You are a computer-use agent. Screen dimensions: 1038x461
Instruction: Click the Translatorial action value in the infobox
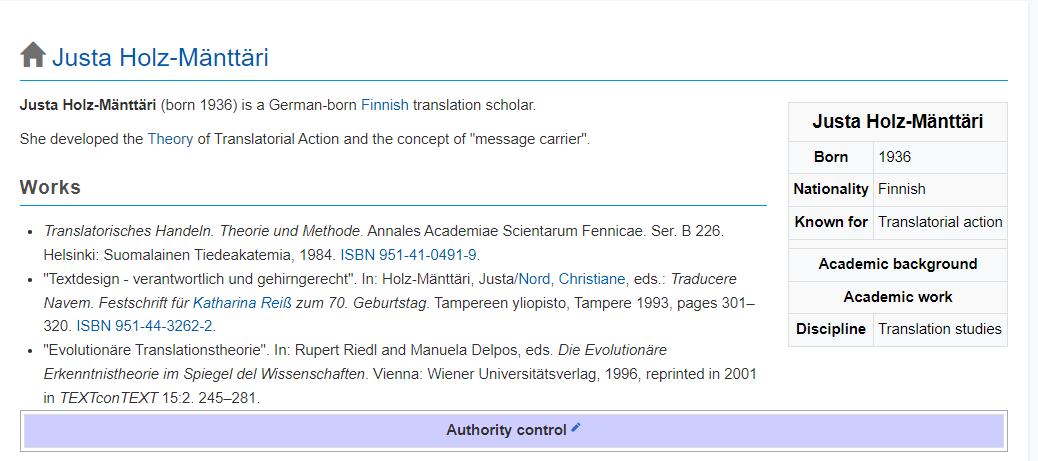[939, 222]
